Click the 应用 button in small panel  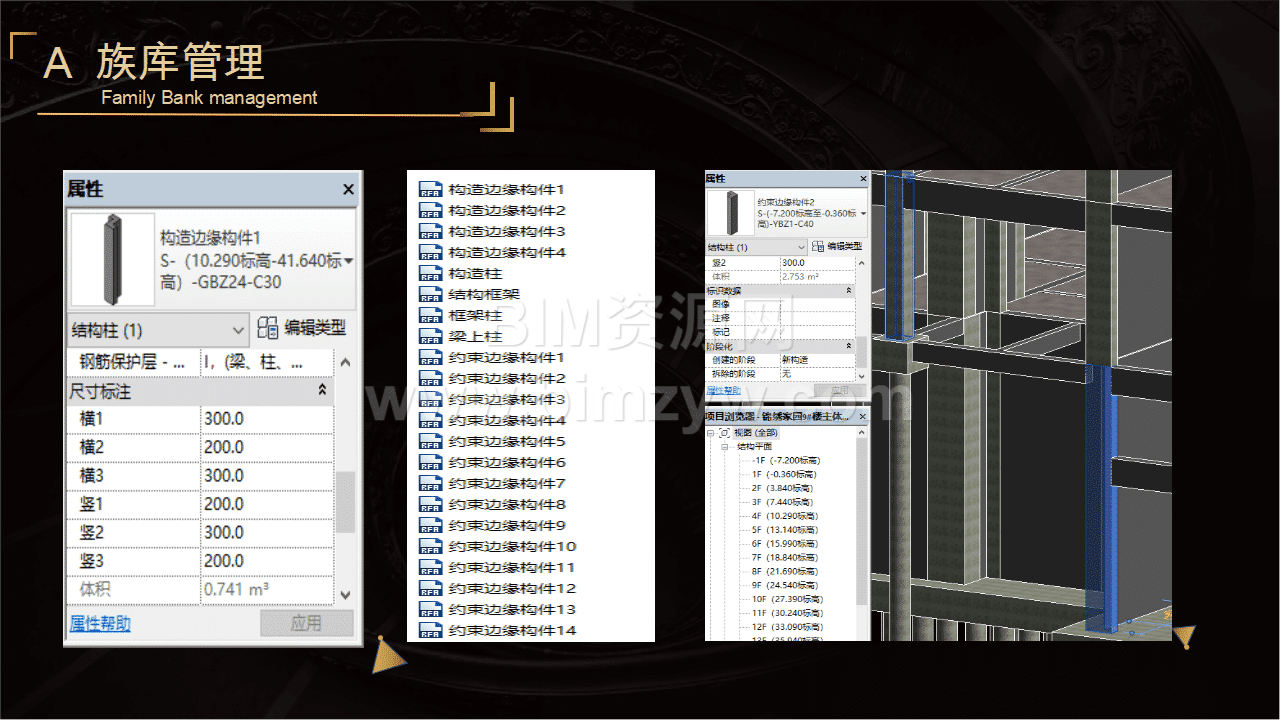click(841, 391)
